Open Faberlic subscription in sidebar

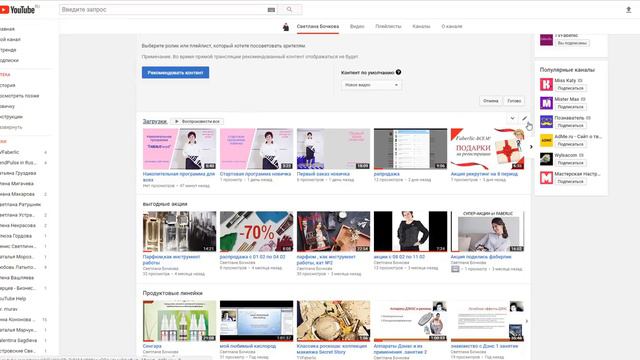[x=10, y=152]
